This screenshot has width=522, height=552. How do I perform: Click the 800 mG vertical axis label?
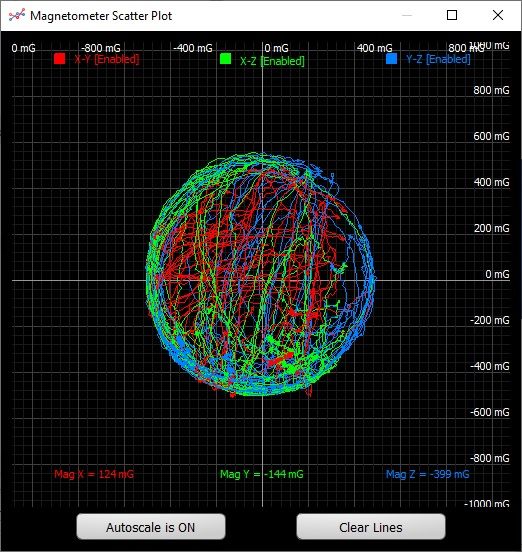pyautogui.click(x=491, y=90)
